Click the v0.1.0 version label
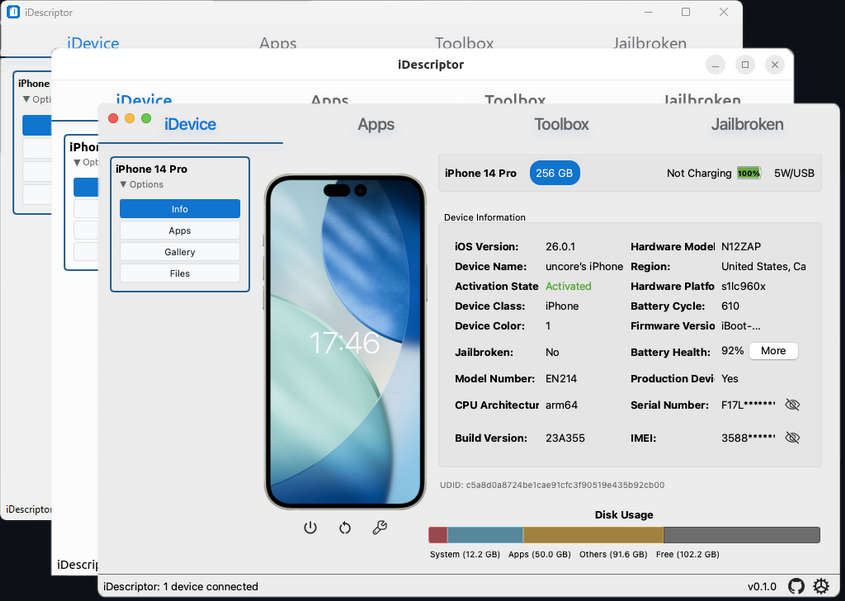This screenshot has height=601, width=845. pos(762,586)
